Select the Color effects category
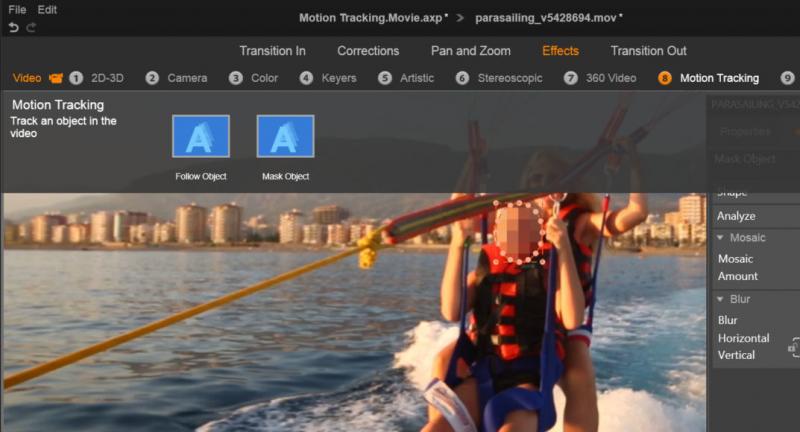Image resolution: width=800 pixels, height=432 pixels. pos(264,78)
